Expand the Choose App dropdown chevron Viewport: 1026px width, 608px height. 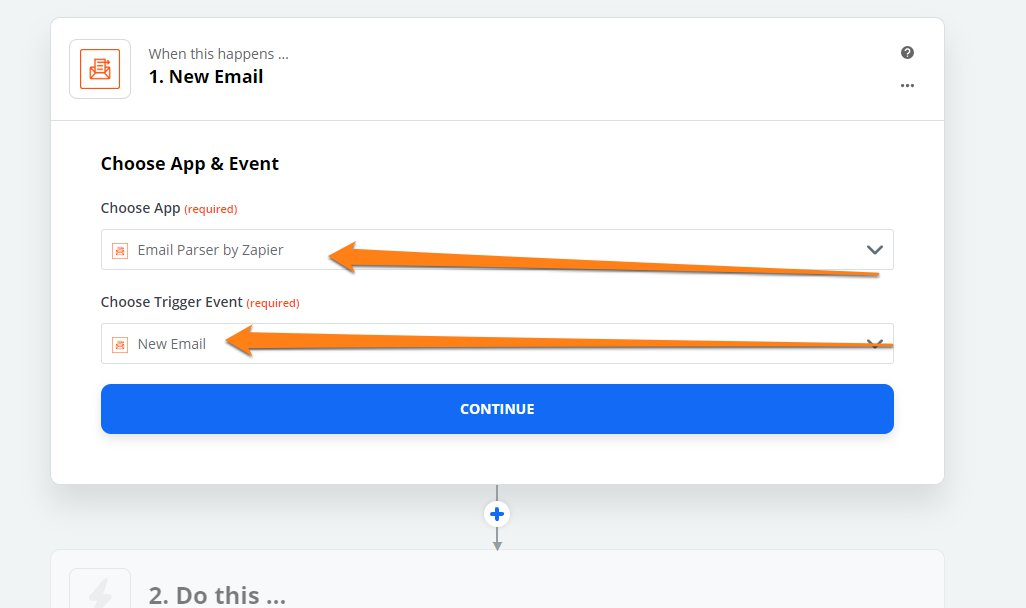[x=875, y=250]
